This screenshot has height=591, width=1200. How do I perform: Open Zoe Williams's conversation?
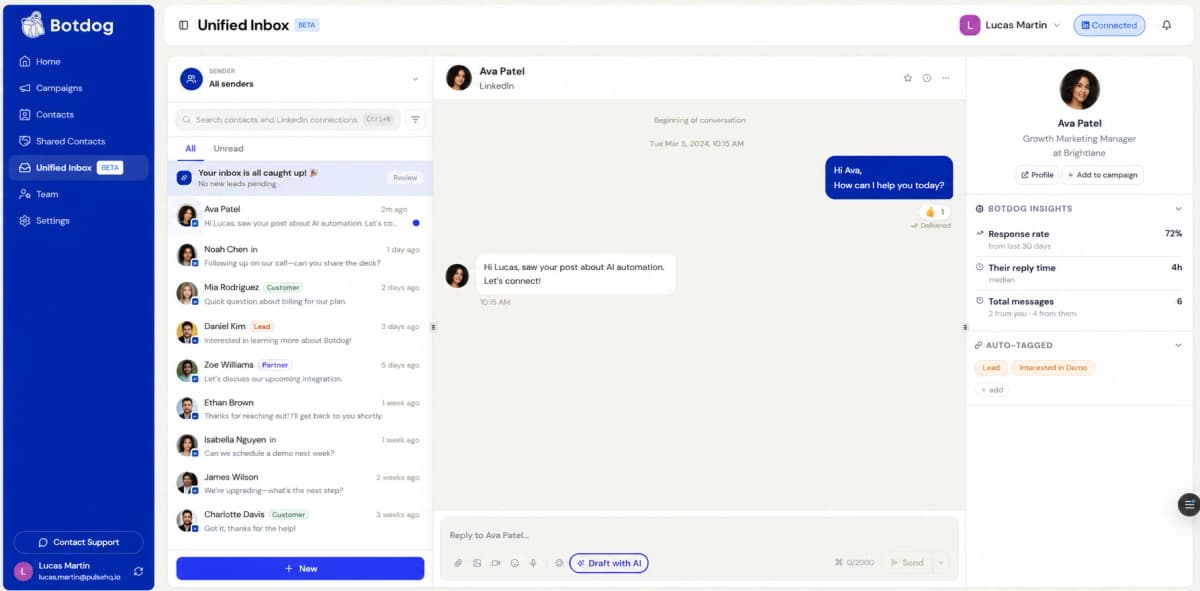pyautogui.click(x=300, y=372)
